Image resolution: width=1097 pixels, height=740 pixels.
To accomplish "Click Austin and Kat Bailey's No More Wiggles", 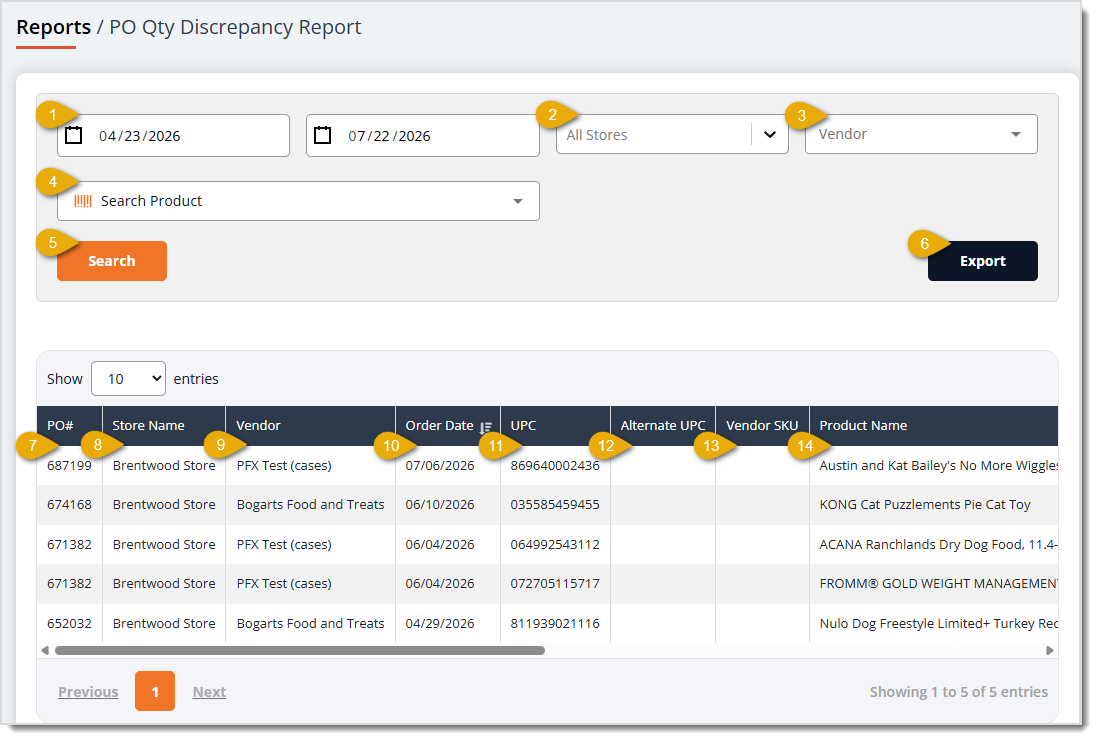I will click(938, 466).
